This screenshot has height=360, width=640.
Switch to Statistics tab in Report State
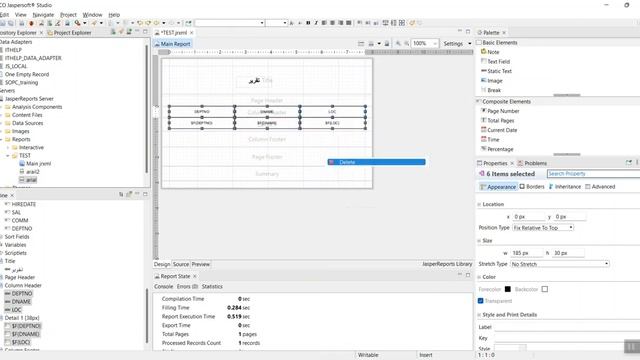(x=212, y=287)
